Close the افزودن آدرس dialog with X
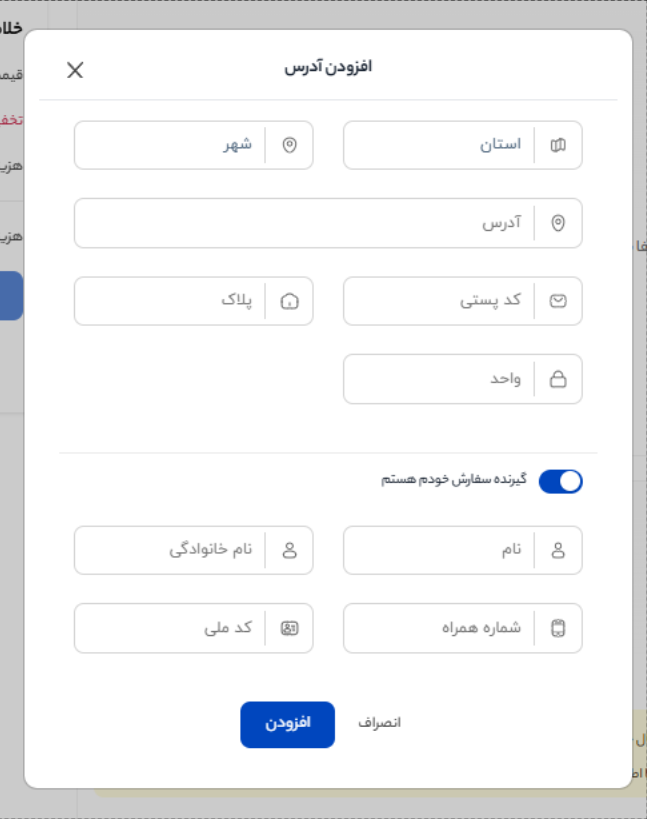 [75, 70]
